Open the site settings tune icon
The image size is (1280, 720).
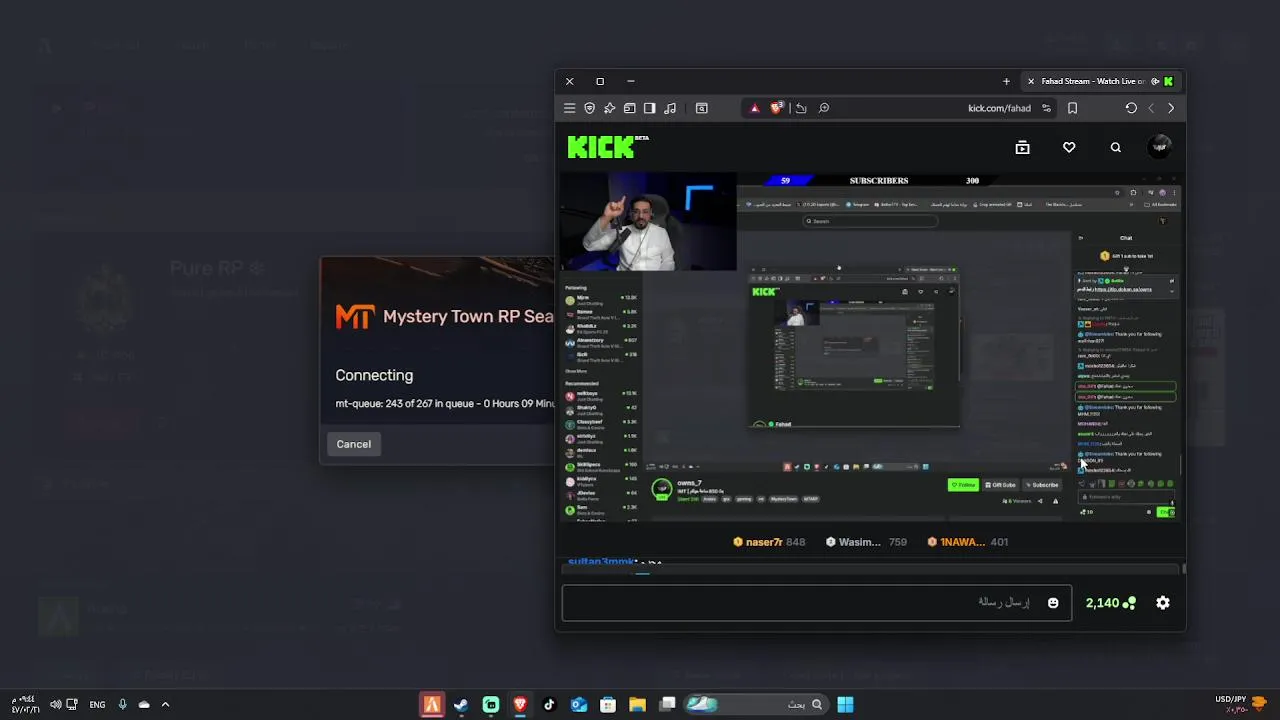click(x=1047, y=108)
